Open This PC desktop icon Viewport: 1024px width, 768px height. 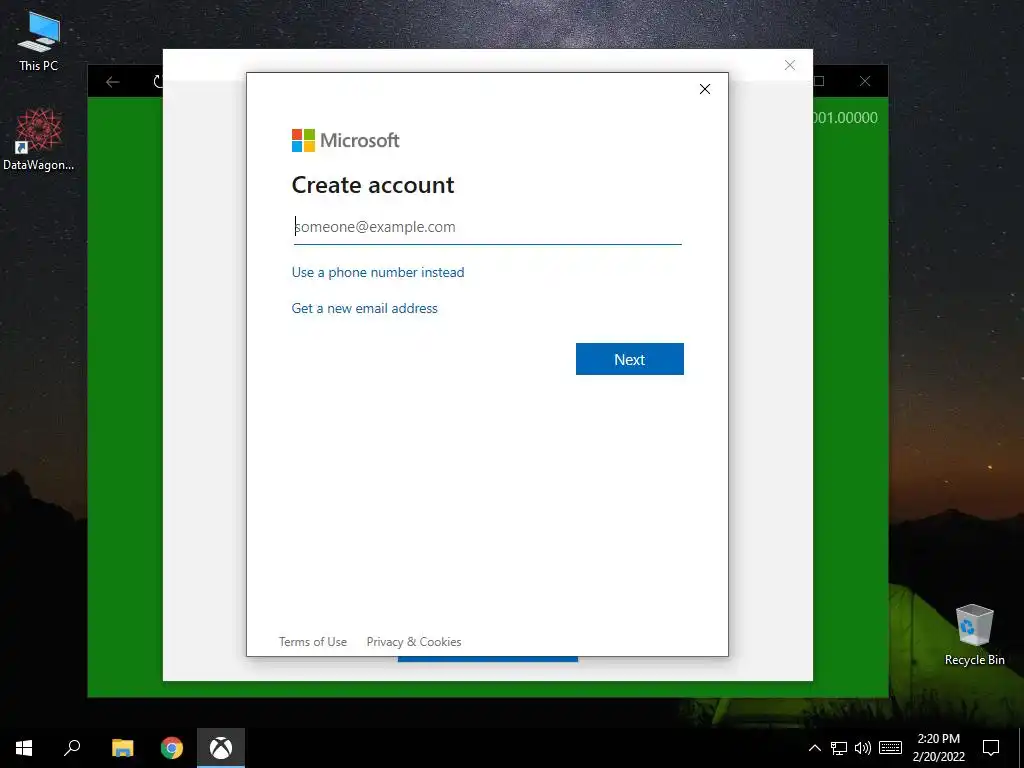(39, 40)
